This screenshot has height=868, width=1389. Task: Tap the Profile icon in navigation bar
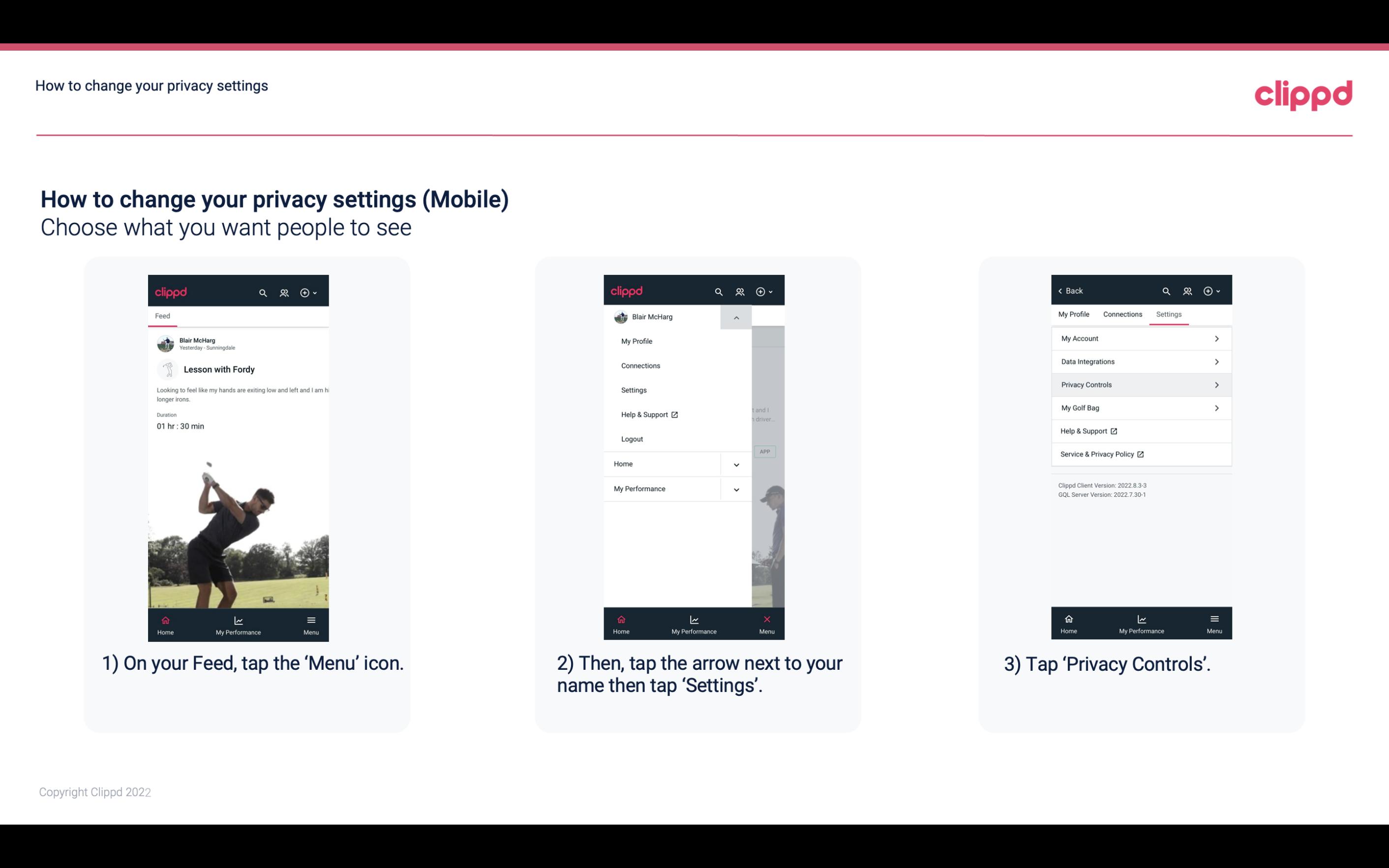click(285, 291)
